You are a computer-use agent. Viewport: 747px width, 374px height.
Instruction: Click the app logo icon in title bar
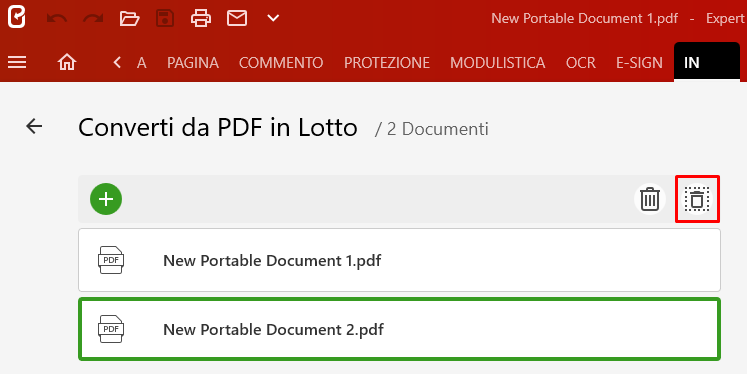point(17,18)
